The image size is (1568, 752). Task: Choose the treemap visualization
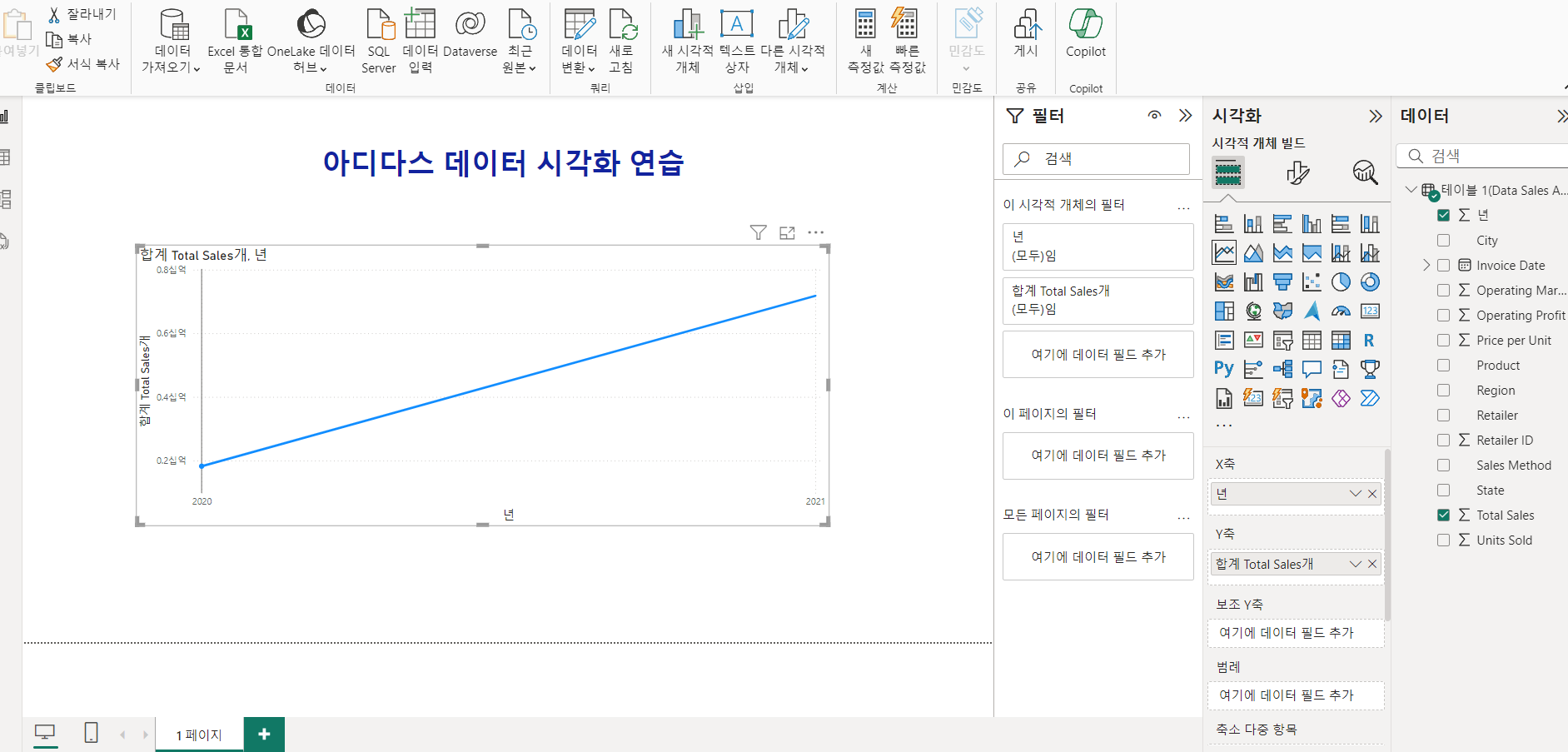click(1223, 311)
